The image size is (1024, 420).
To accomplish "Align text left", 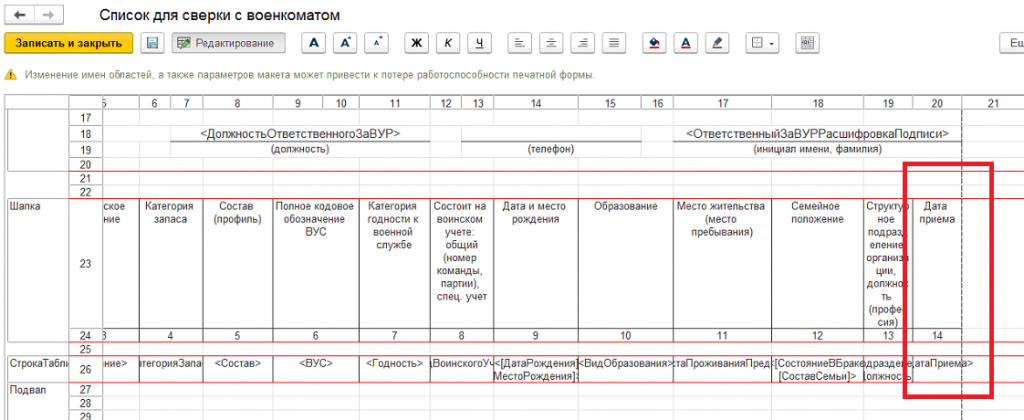I will (x=520, y=43).
